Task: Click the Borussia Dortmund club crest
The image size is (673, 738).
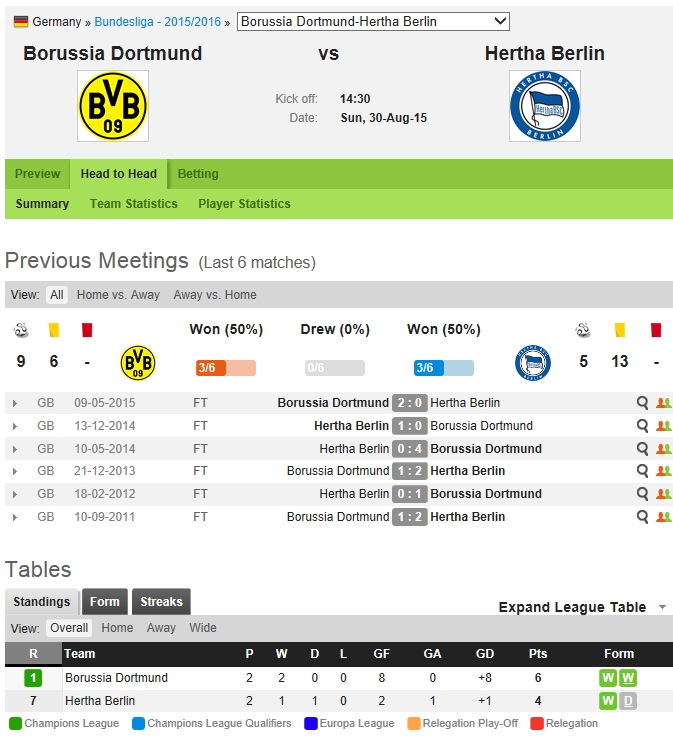Action: click(x=112, y=105)
